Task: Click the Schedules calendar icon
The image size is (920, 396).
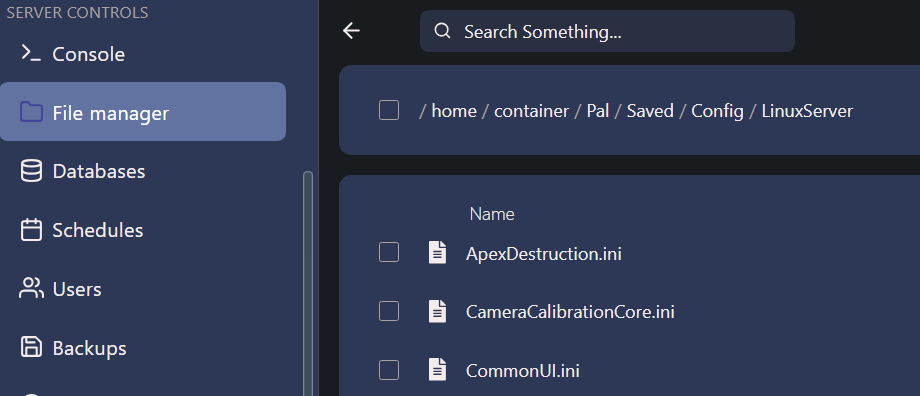Action: pyautogui.click(x=31, y=230)
